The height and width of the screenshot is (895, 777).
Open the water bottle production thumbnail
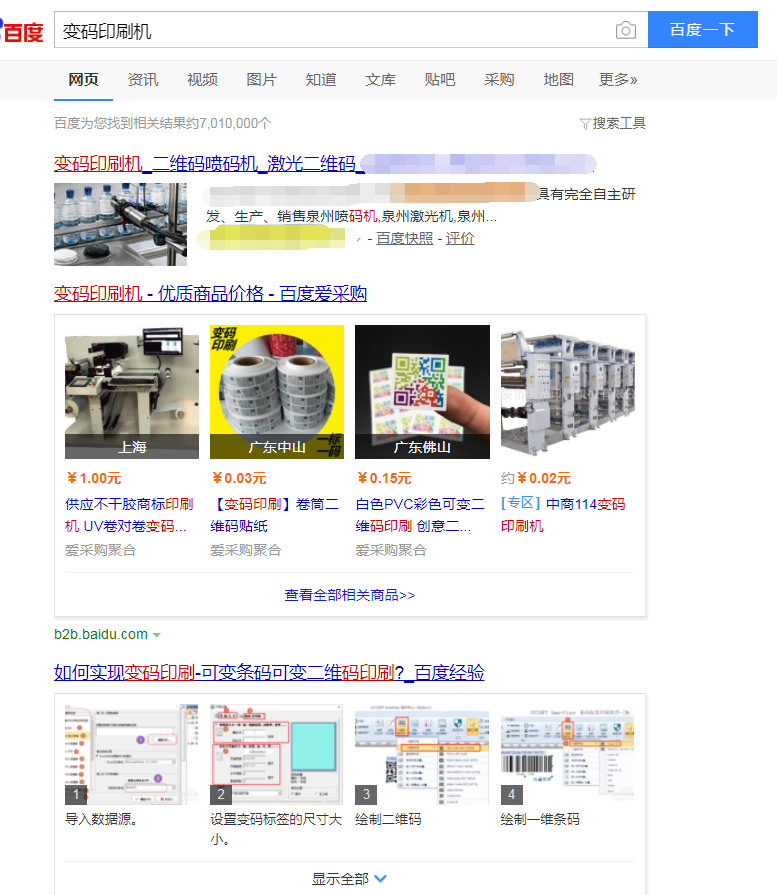(x=120, y=224)
